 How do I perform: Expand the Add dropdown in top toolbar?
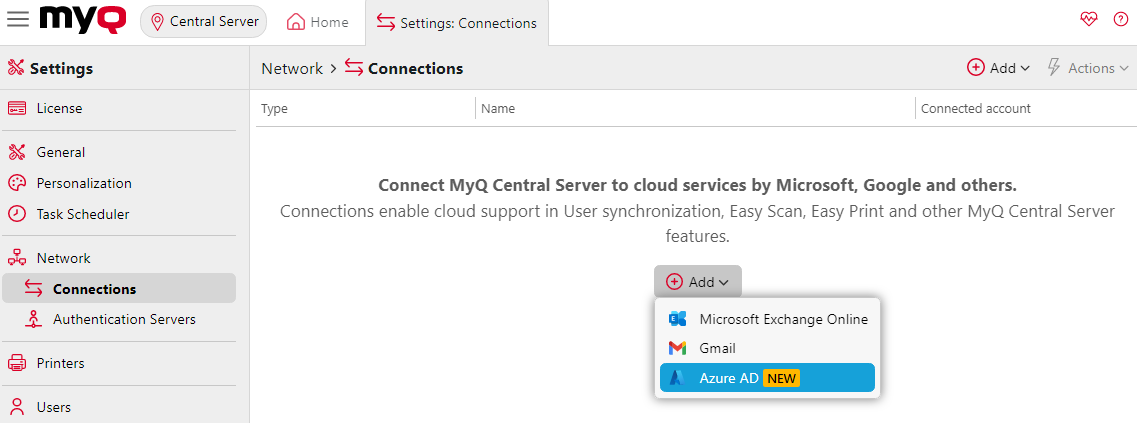click(998, 68)
